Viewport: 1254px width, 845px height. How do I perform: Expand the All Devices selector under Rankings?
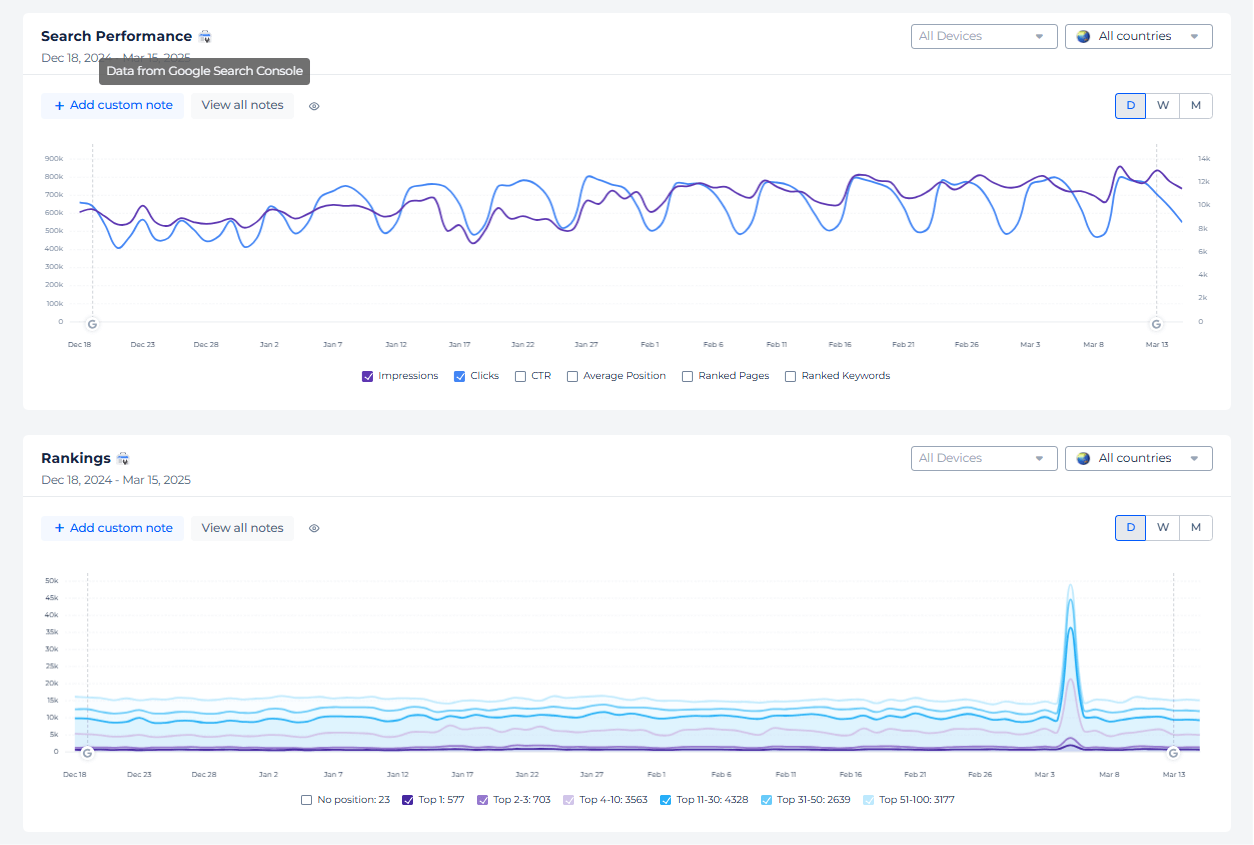(x=983, y=457)
